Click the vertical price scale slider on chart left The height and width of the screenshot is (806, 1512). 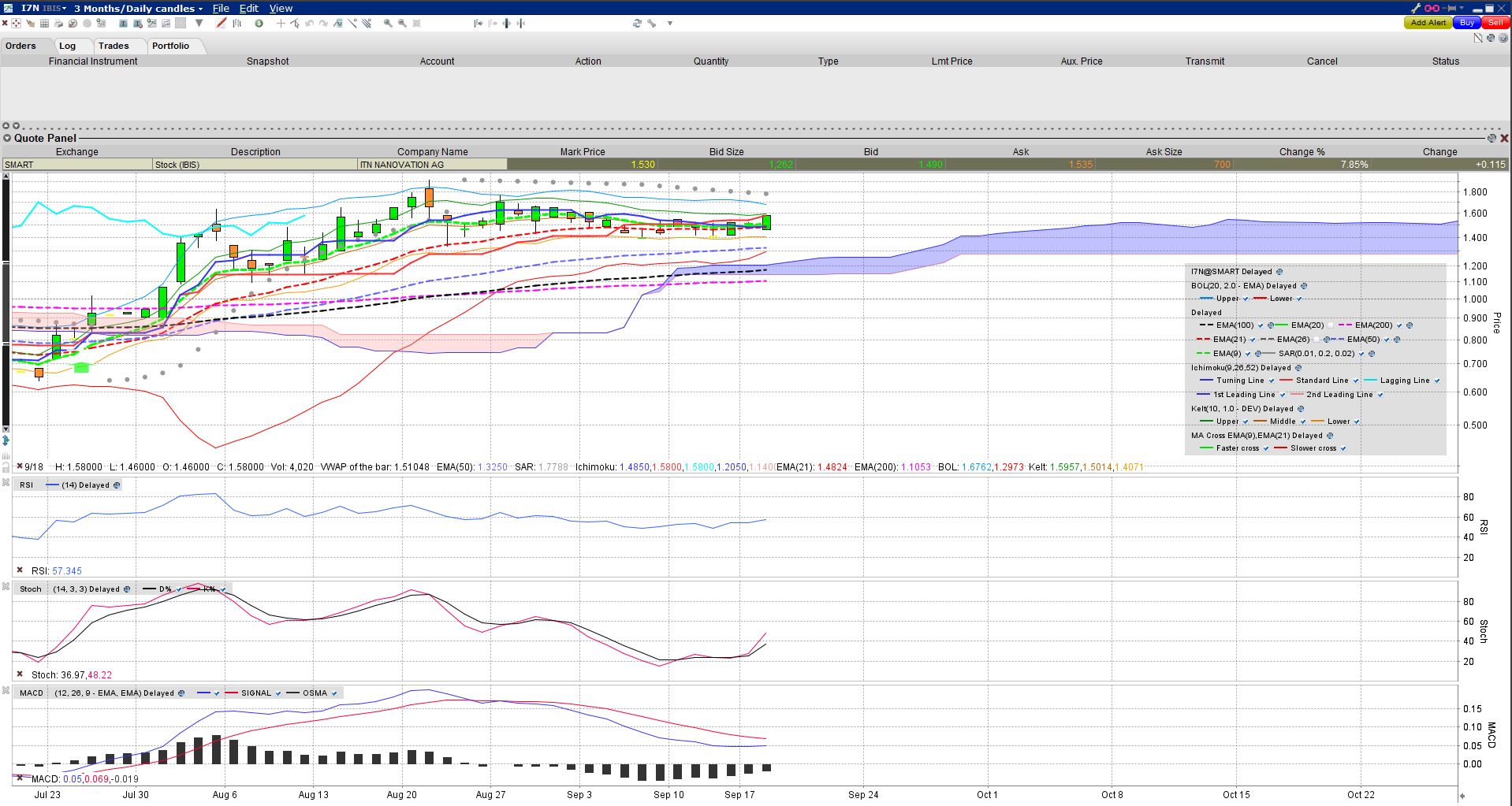point(6,303)
